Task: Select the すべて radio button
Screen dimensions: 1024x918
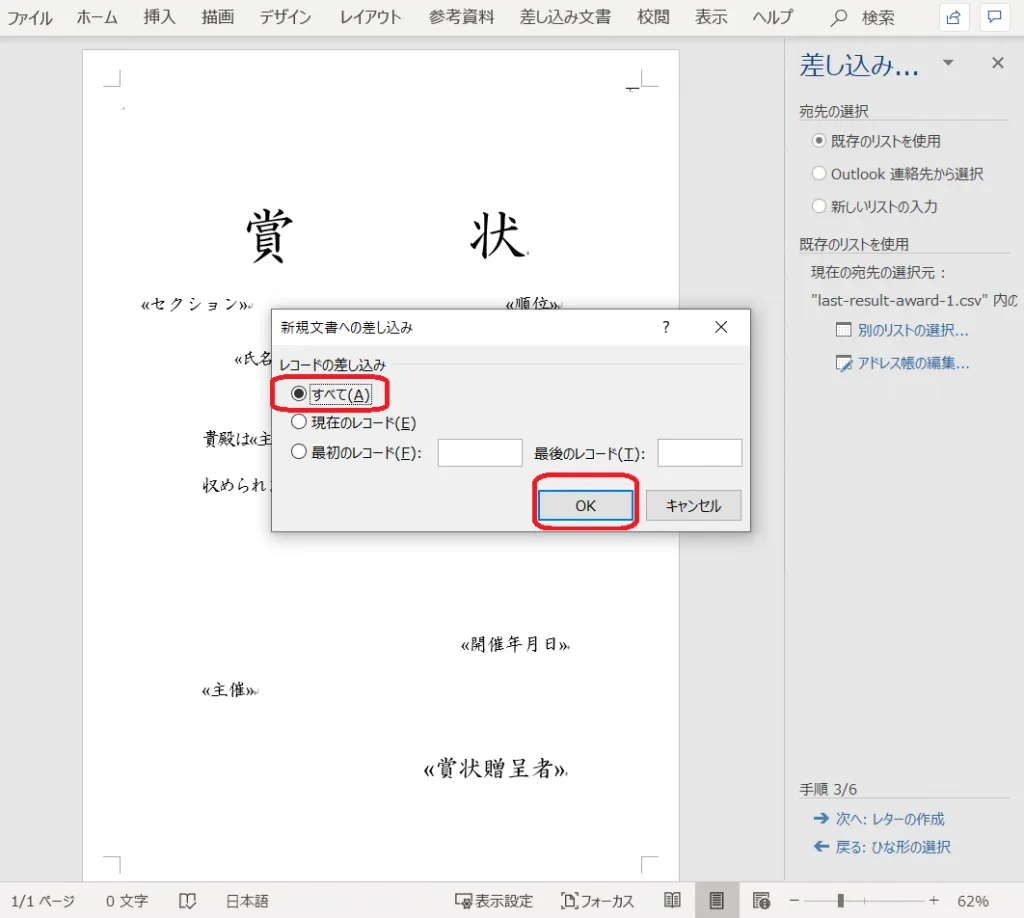Action: tap(298, 395)
